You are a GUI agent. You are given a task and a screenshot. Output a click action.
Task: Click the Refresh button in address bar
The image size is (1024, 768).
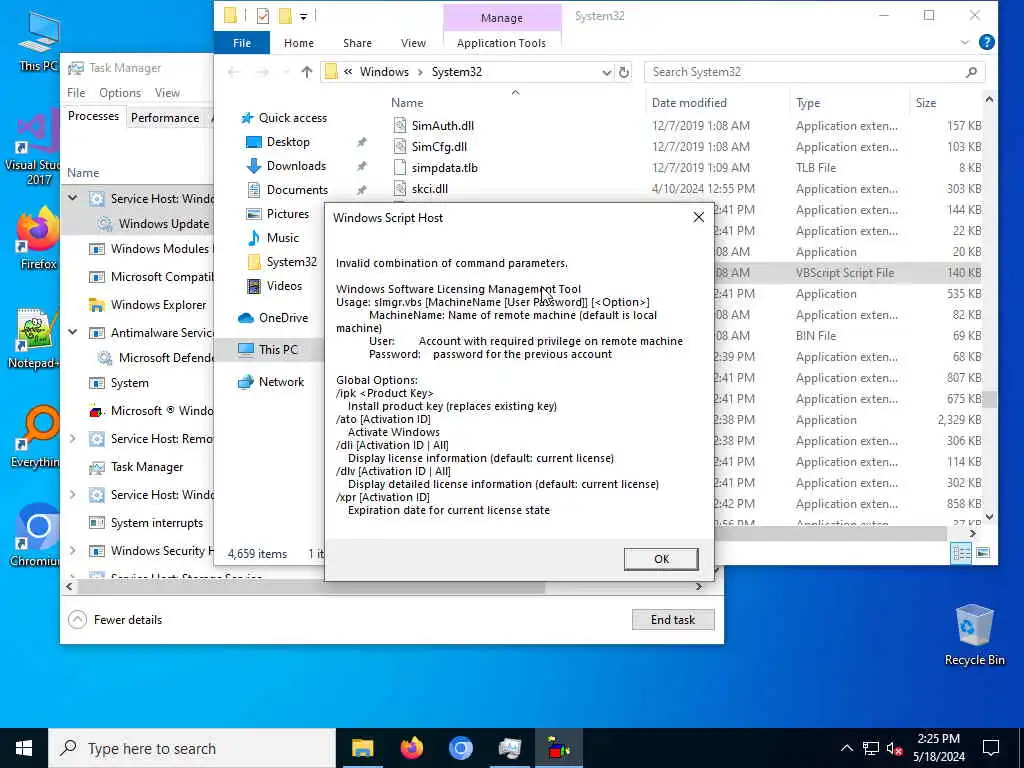tap(624, 72)
